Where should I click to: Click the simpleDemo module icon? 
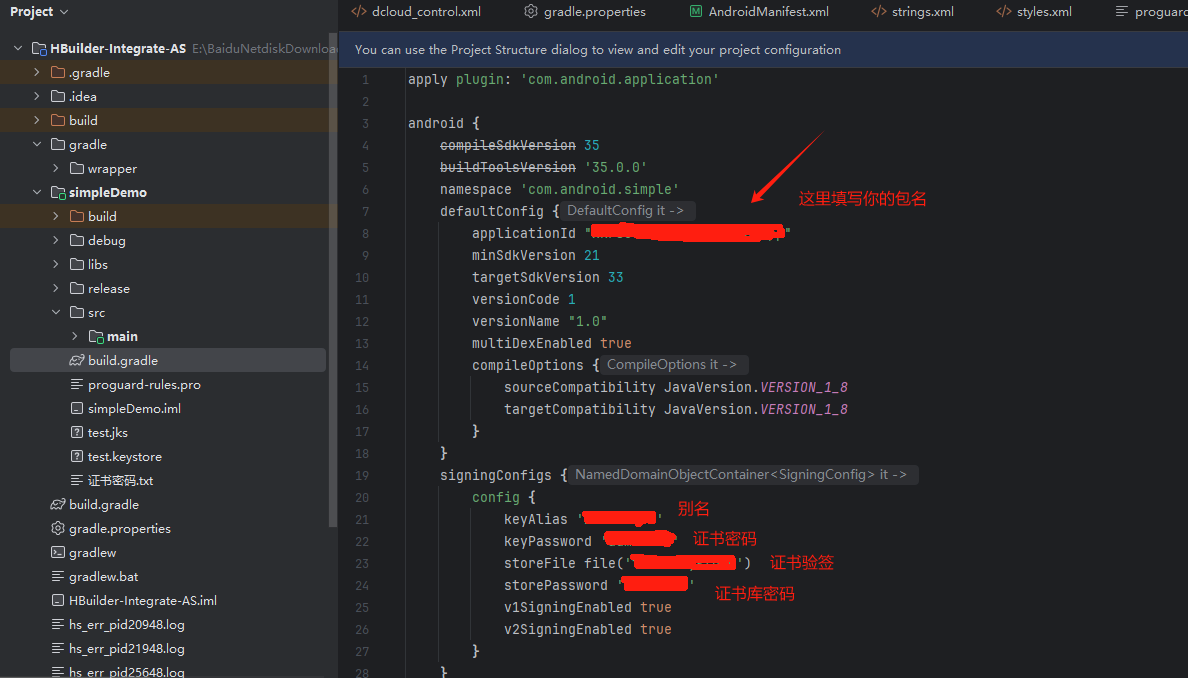coord(58,192)
